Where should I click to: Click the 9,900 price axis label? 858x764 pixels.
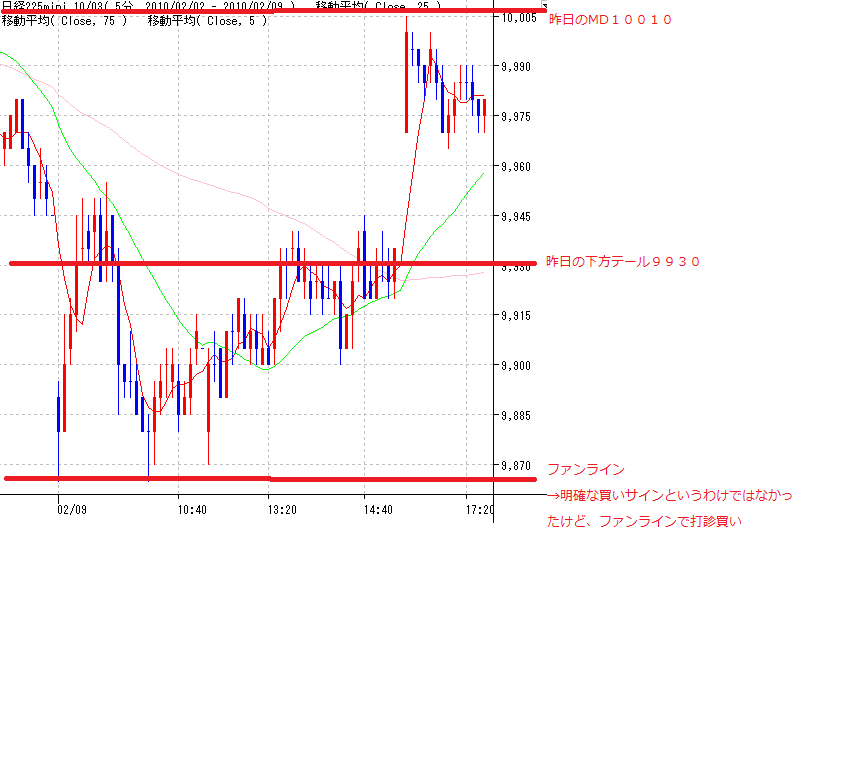(519, 366)
